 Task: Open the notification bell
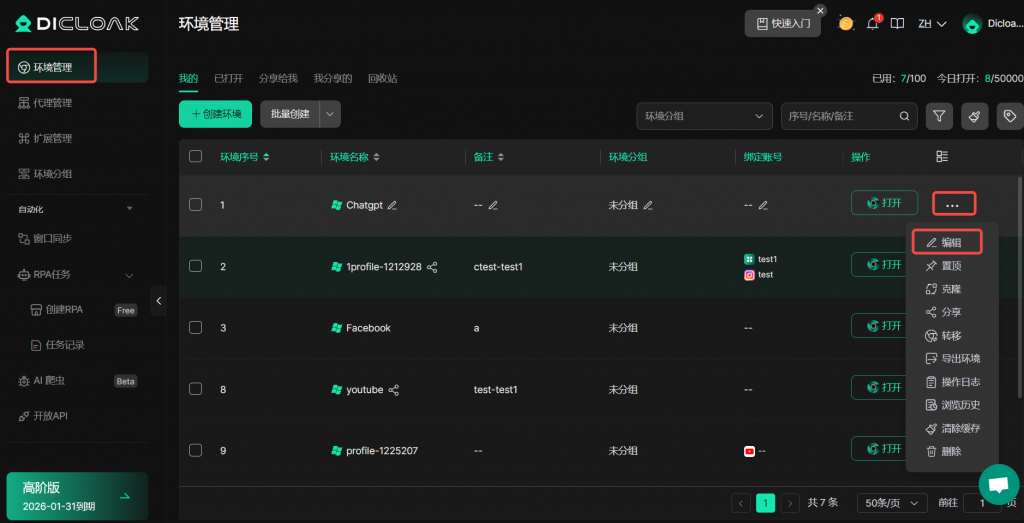tap(873, 23)
